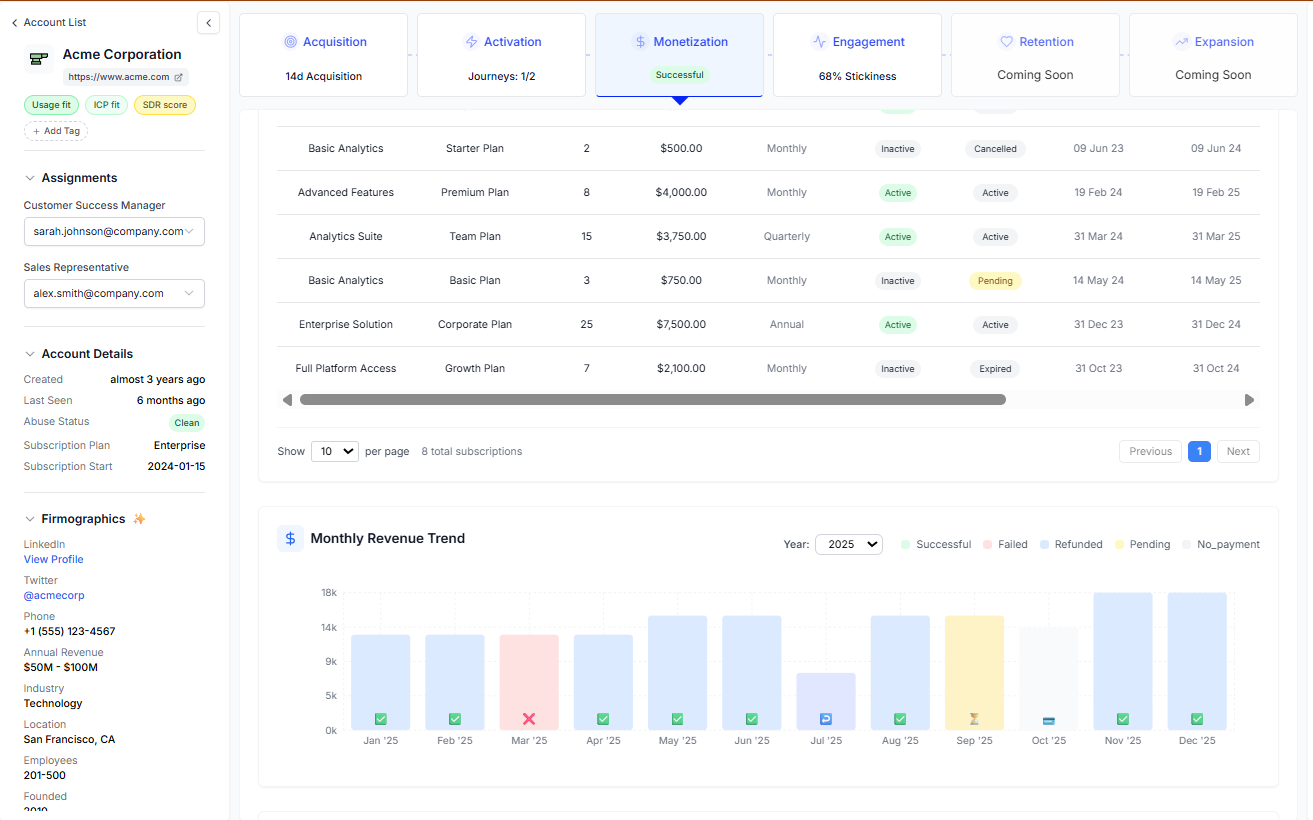Click the dollar badge beside Monthly Revenue Trend

290,538
